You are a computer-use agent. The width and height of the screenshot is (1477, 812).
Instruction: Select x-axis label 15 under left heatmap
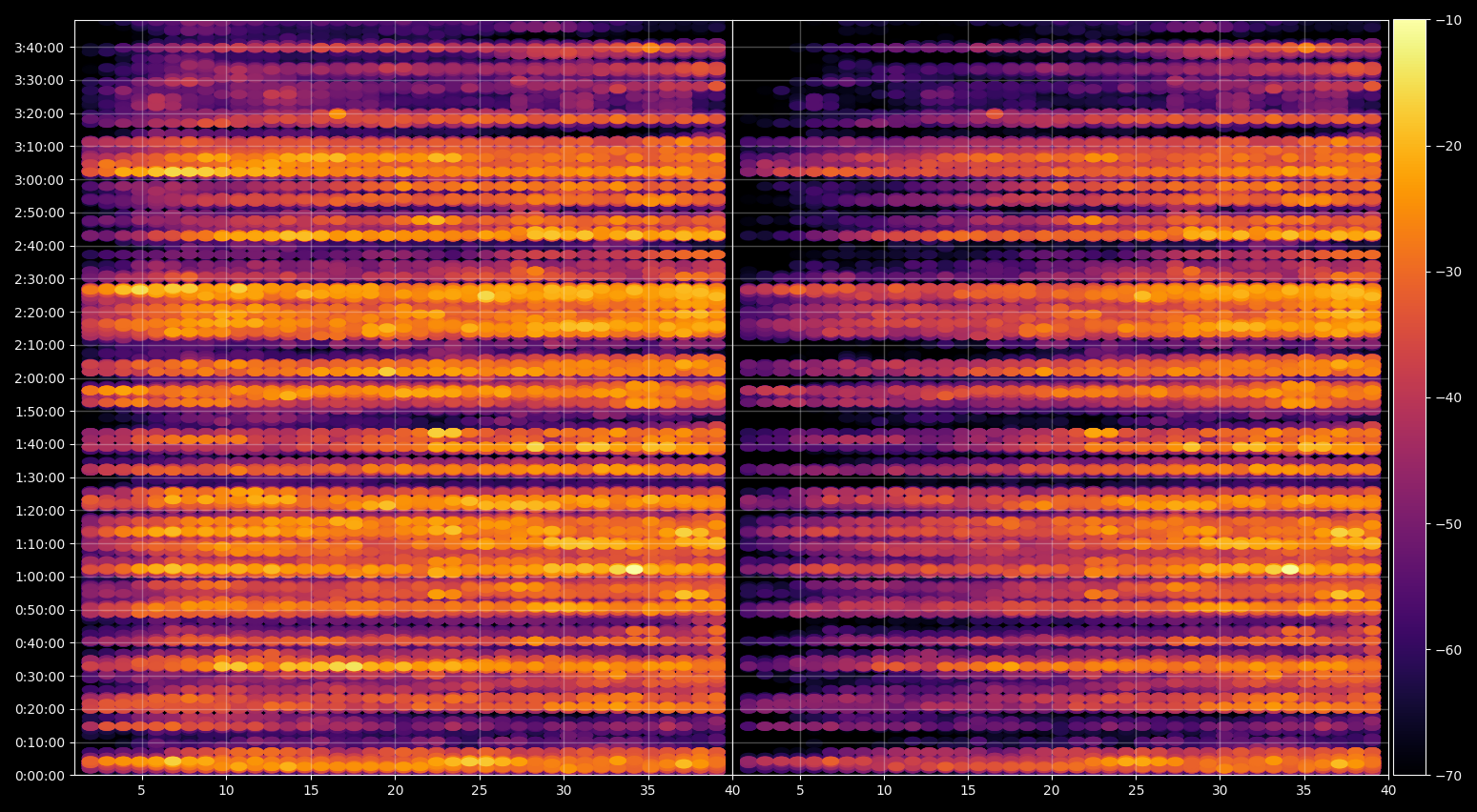311,790
